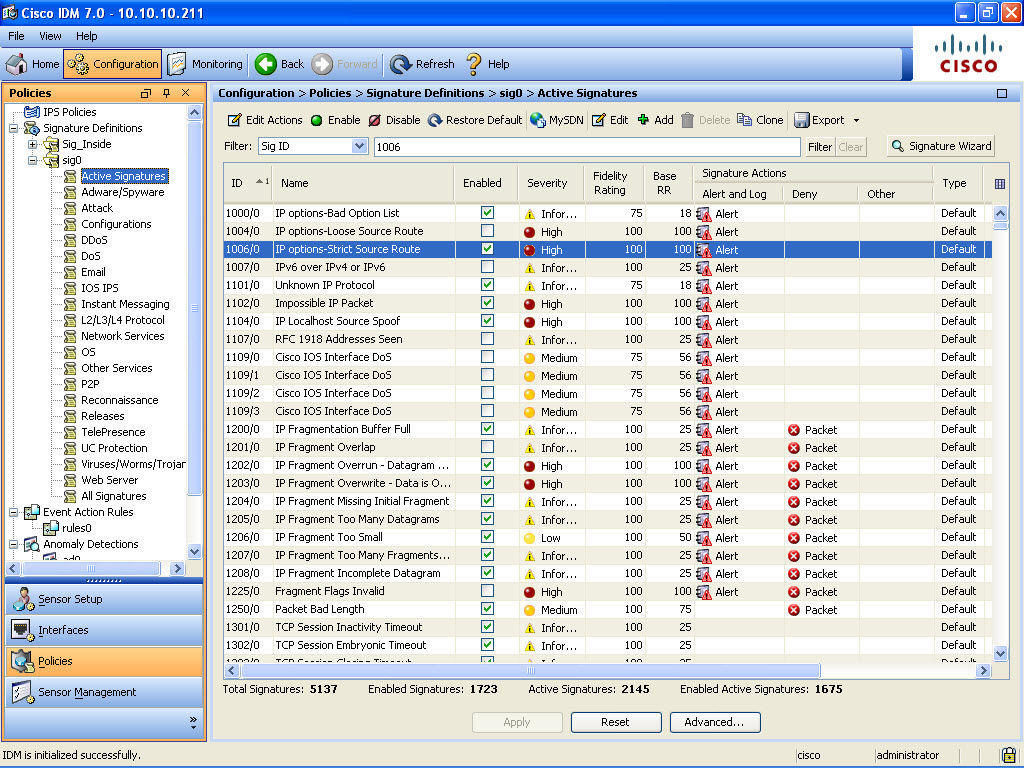Sort by the Fidelity Rating column header

tap(614, 184)
